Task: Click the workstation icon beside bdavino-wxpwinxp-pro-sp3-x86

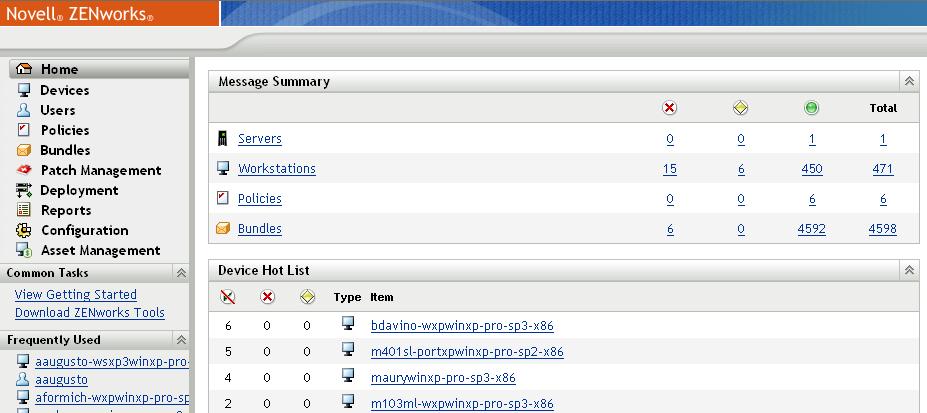Action: coord(348,324)
